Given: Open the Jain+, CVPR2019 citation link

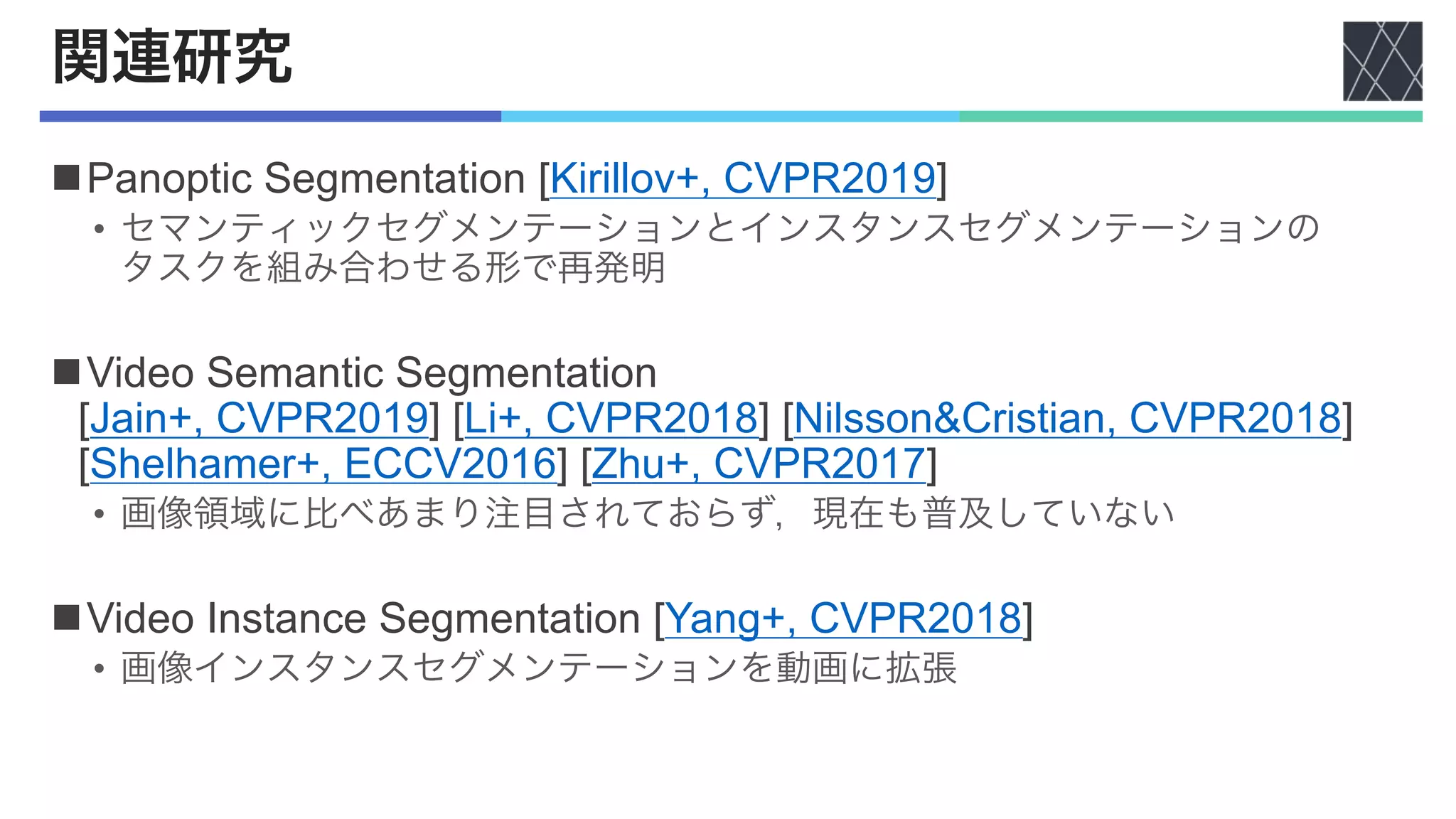Looking at the screenshot, I should coord(259,418).
